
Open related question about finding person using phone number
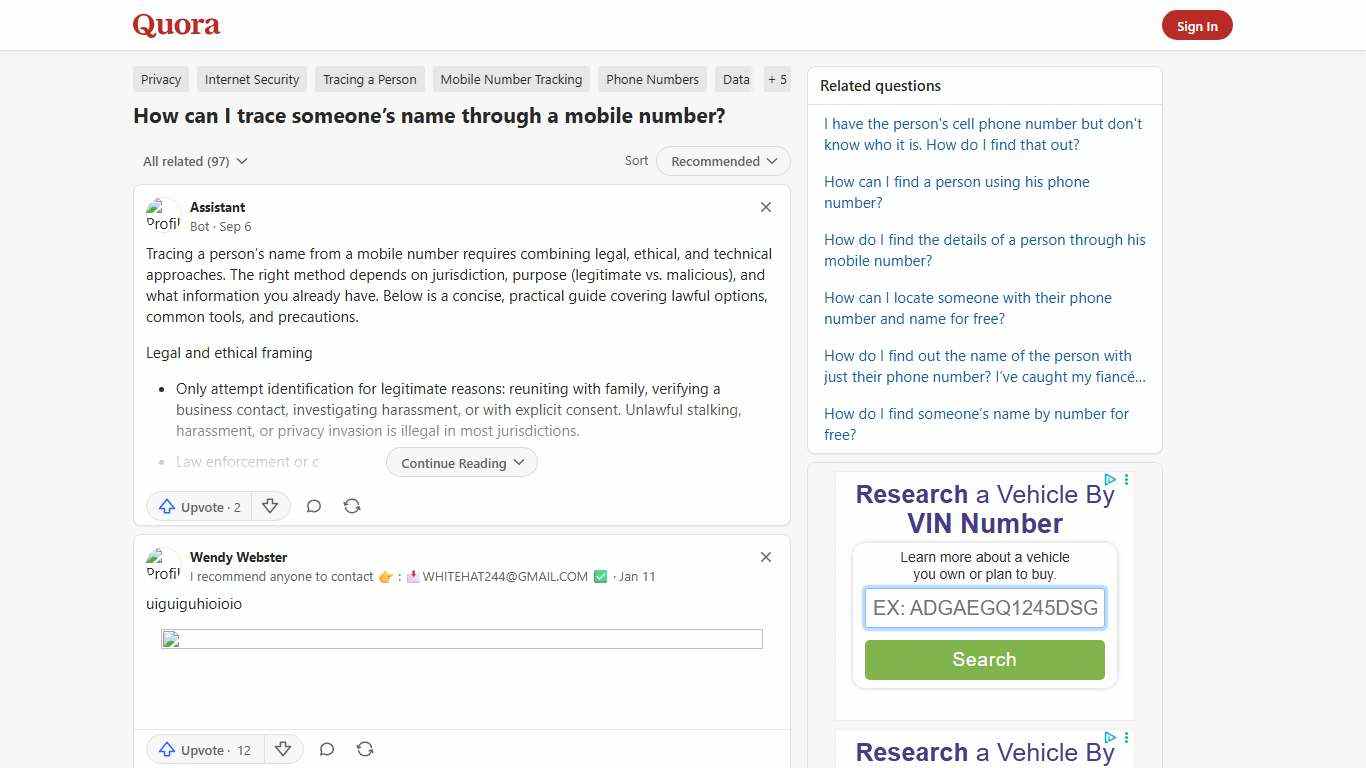click(x=956, y=192)
